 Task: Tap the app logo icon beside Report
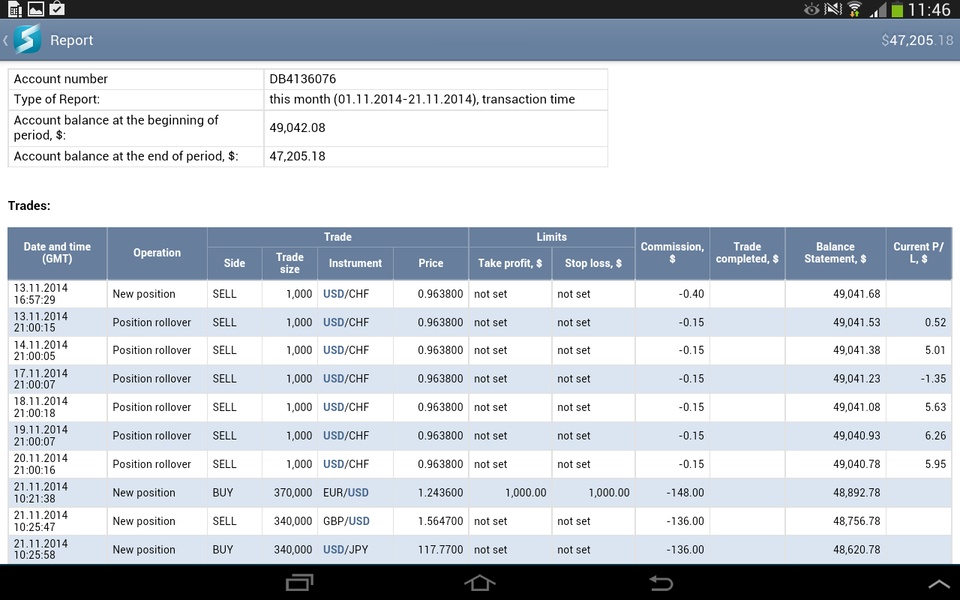[x=28, y=40]
